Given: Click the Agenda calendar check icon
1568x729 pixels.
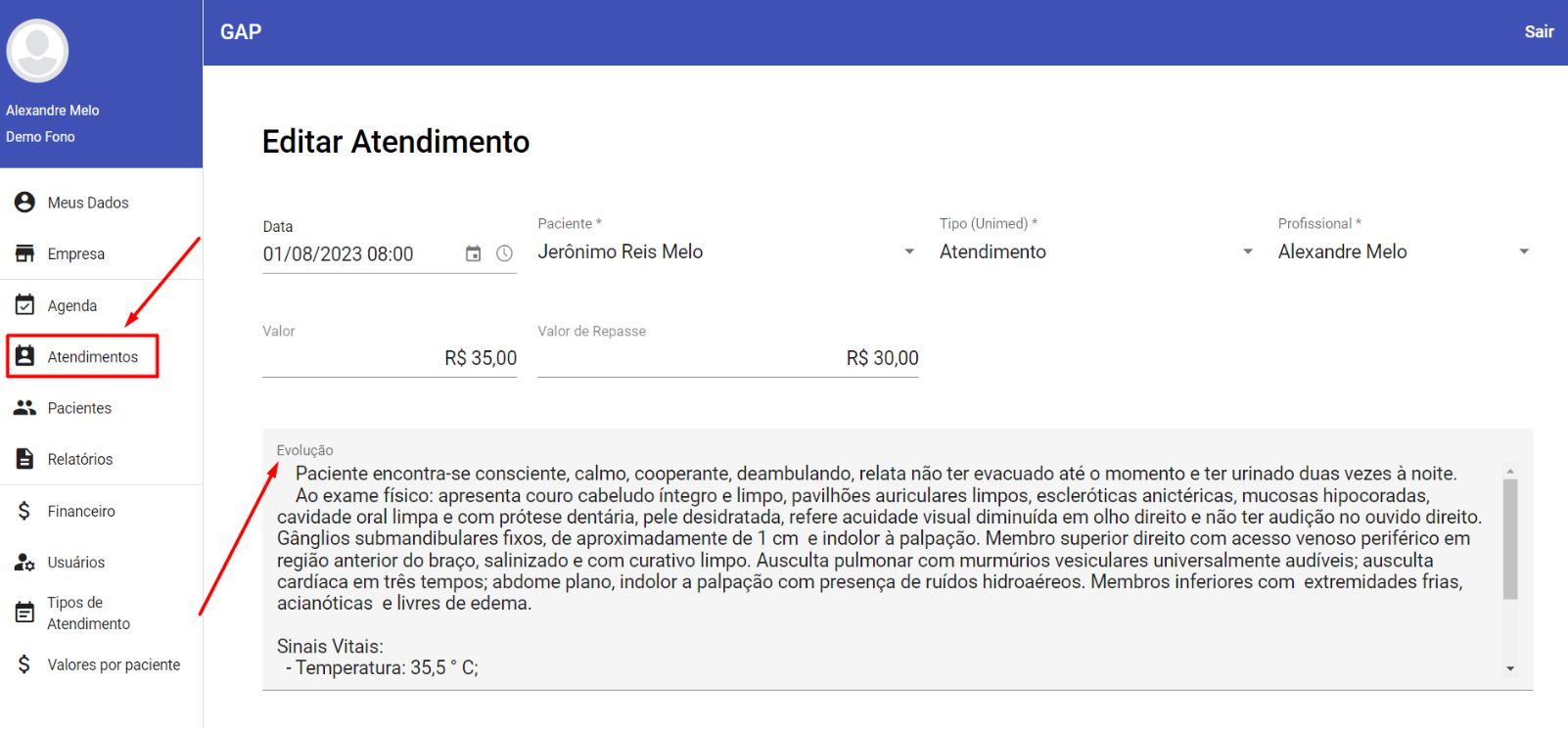Looking at the screenshot, I should point(25,305).
